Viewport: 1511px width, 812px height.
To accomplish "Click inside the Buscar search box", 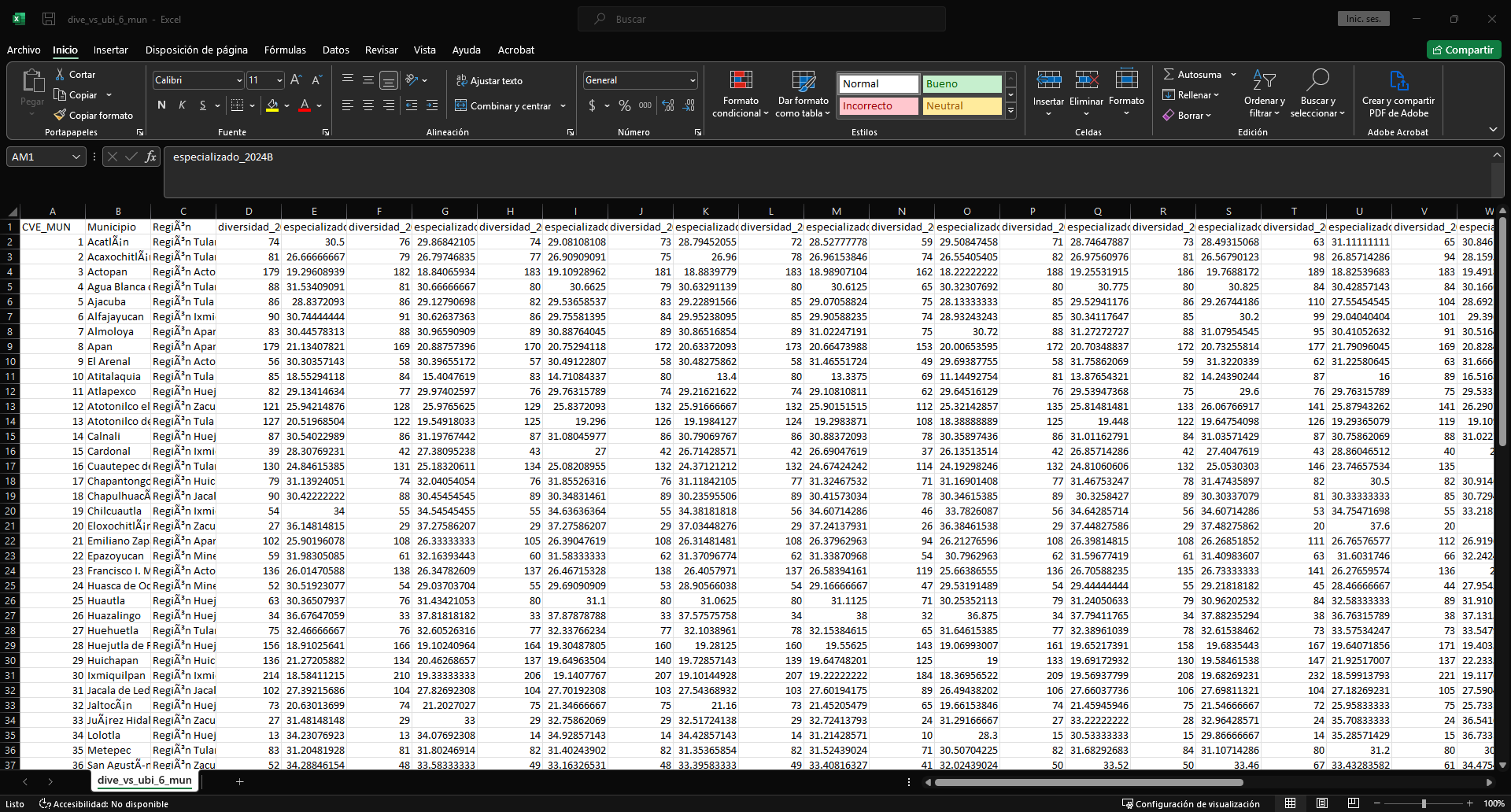I will point(761,19).
